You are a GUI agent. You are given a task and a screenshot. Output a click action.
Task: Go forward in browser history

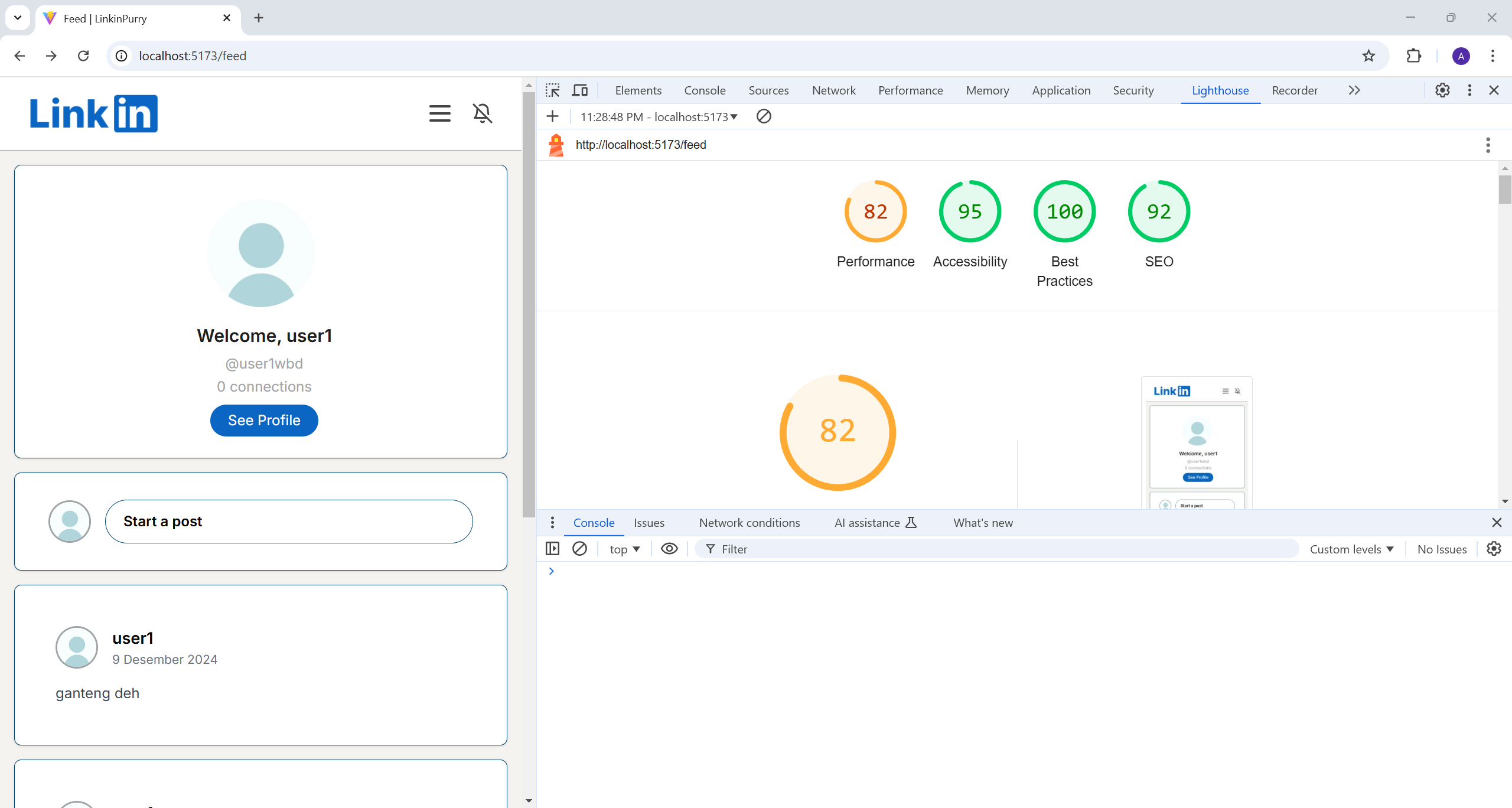pos(51,56)
